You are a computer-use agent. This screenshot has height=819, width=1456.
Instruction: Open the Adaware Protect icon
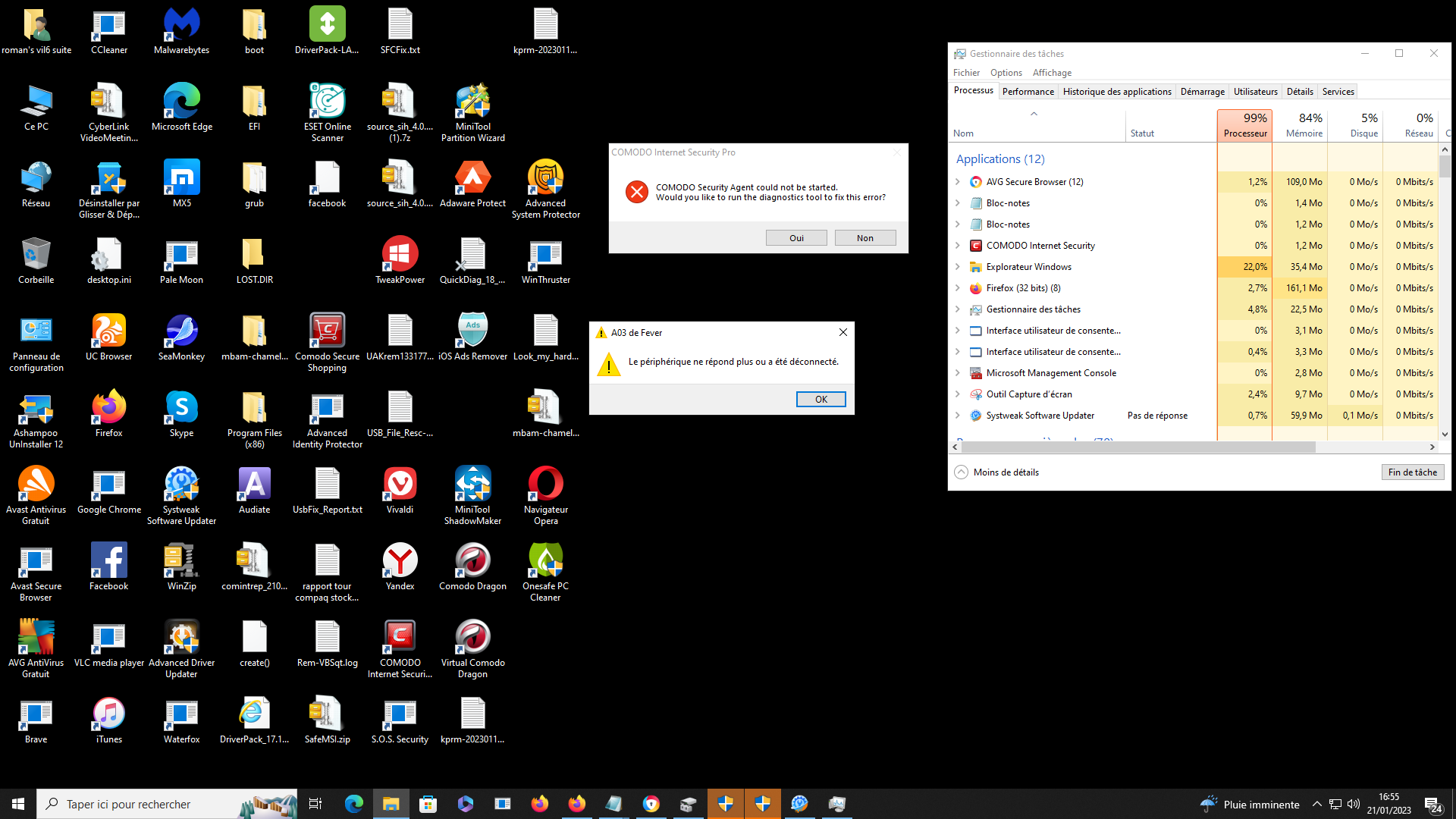coord(472,184)
